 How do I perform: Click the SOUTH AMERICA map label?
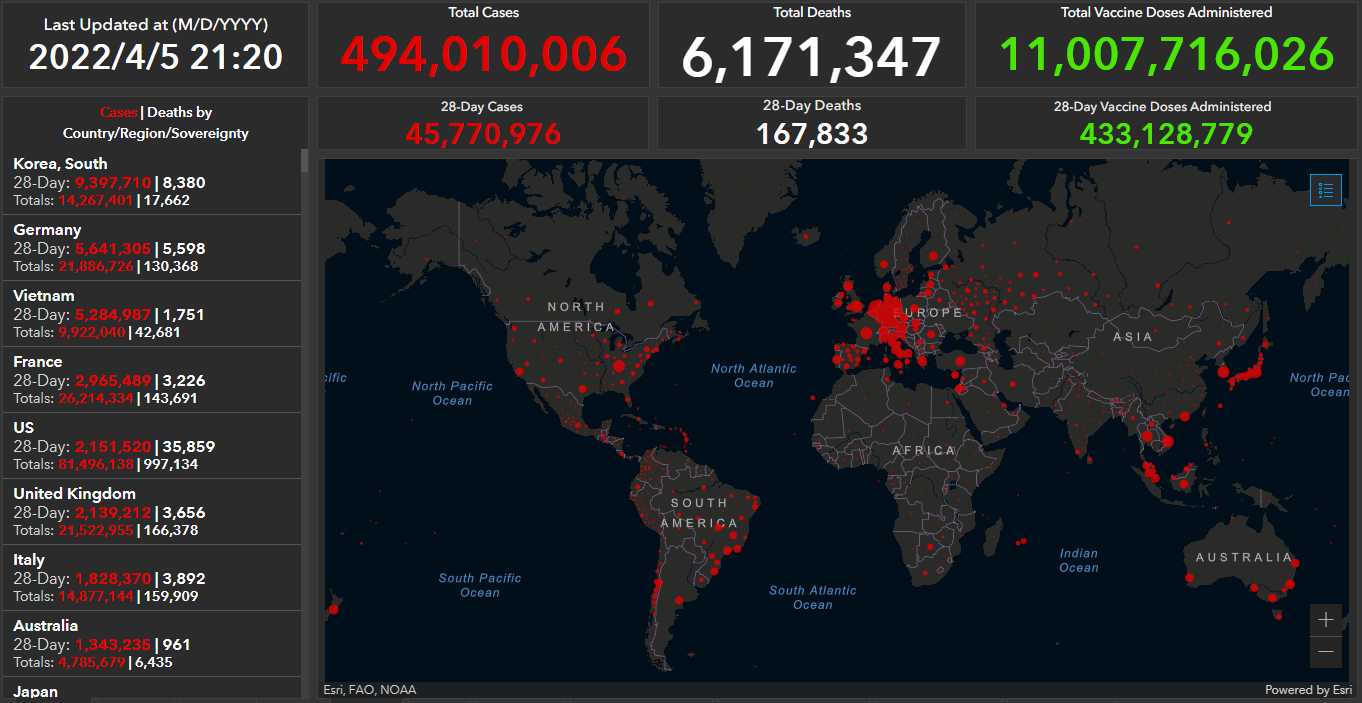click(x=699, y=513)
